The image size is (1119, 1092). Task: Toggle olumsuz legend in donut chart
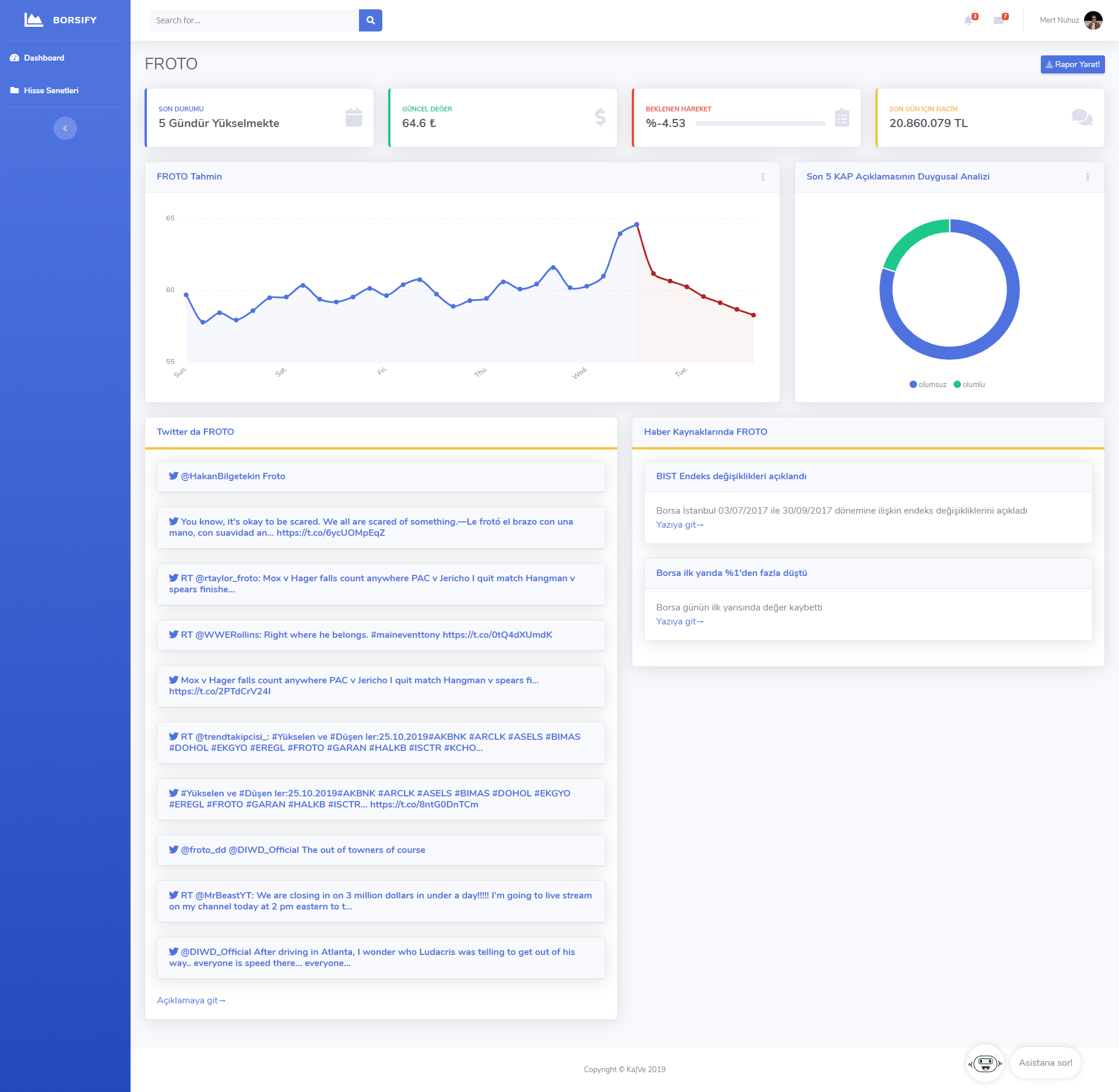pyautogui.click(x=928, y=384)
